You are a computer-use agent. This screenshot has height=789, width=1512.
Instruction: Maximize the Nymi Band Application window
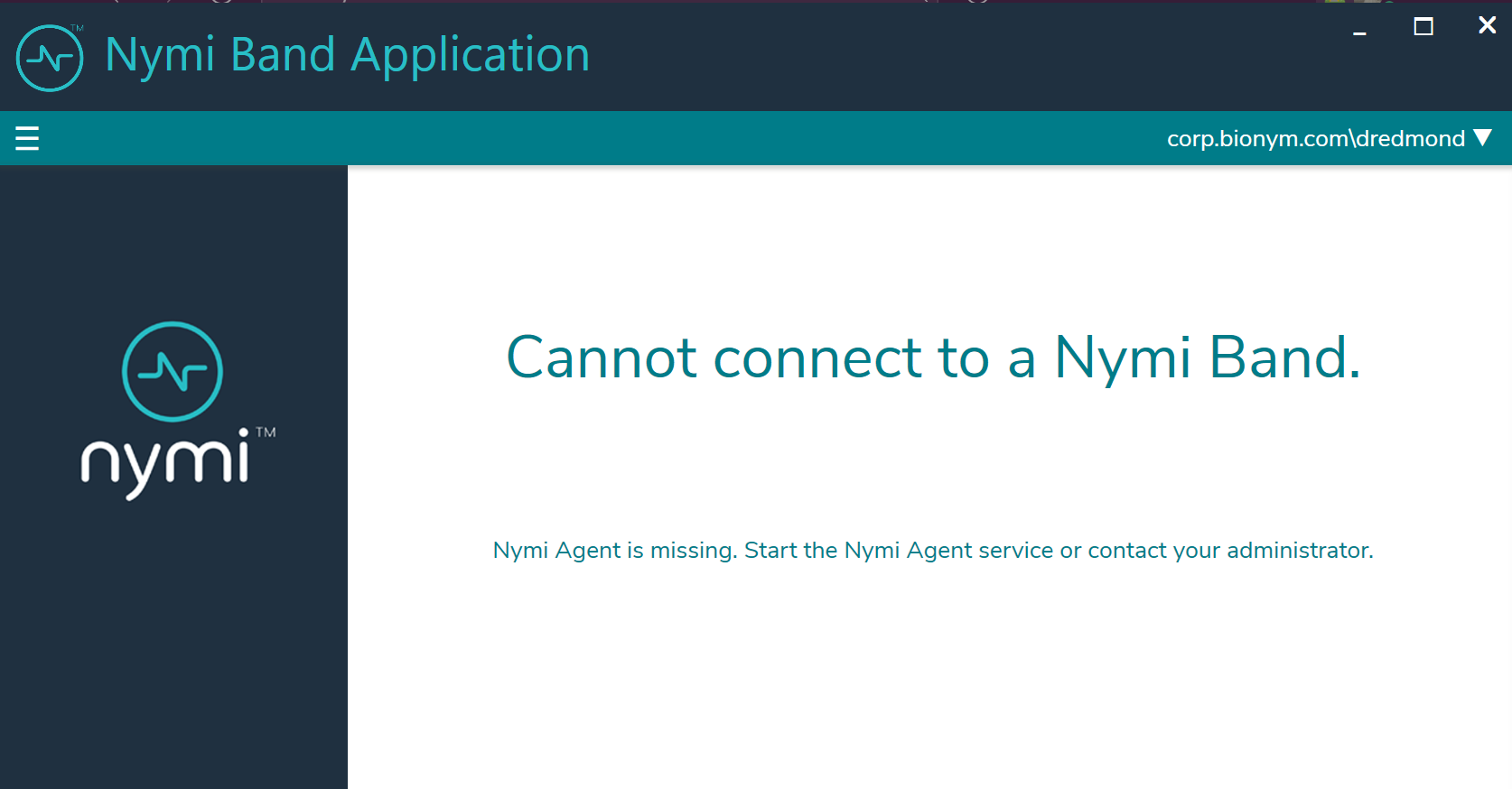1423,26
